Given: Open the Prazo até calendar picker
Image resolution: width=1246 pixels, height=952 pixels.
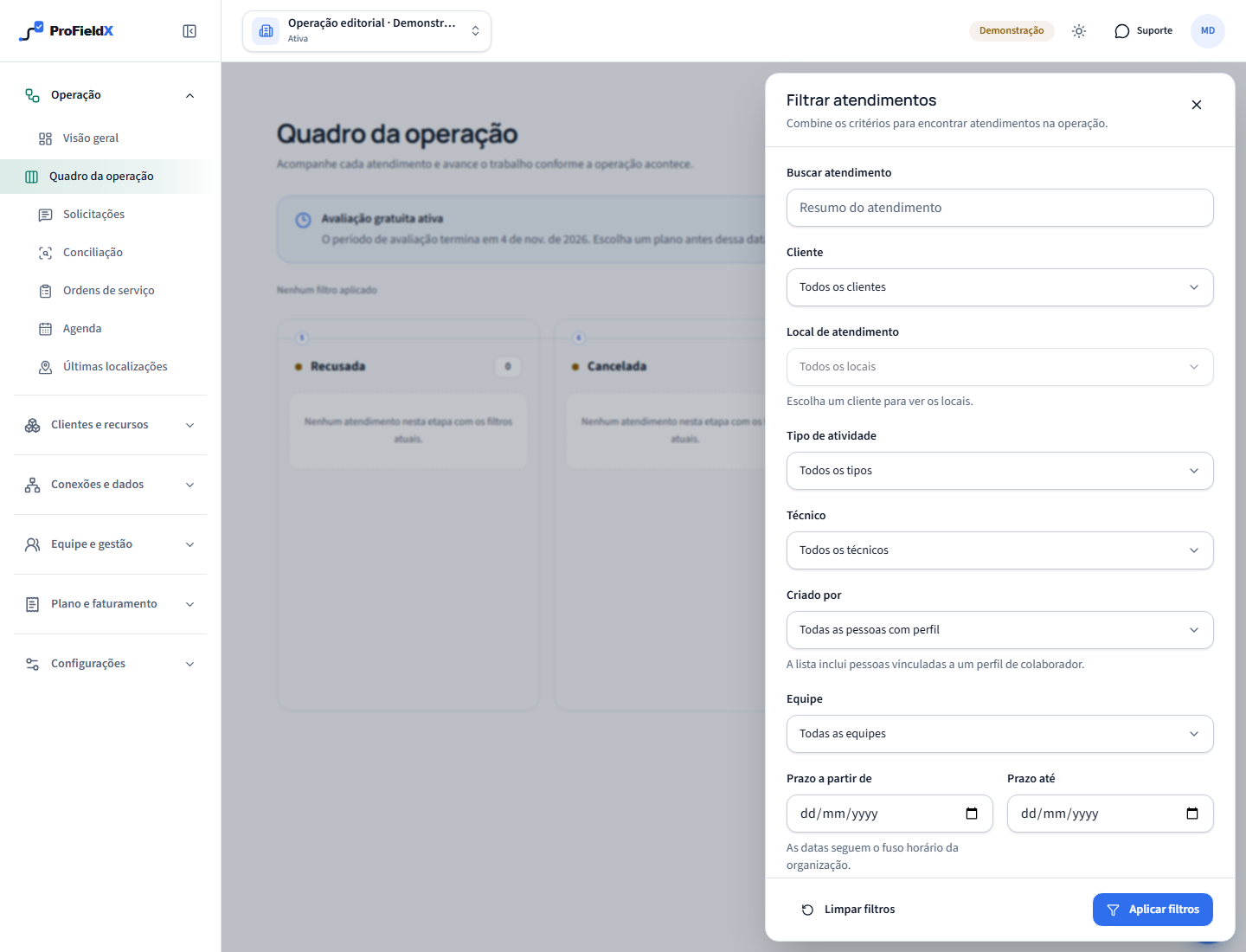Looking at the screenshot, I should click(1192, 814).
